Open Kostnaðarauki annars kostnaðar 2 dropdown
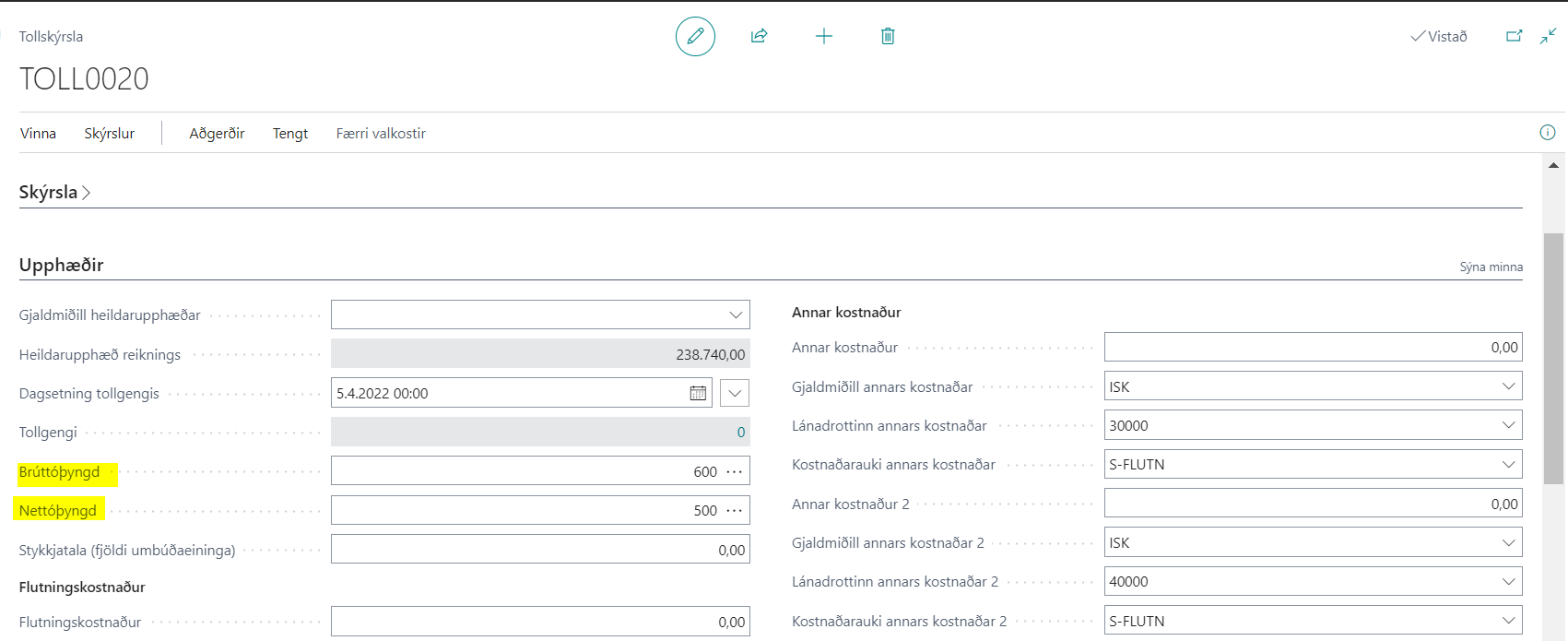The image size is (1568, 641). point(1508,621)
